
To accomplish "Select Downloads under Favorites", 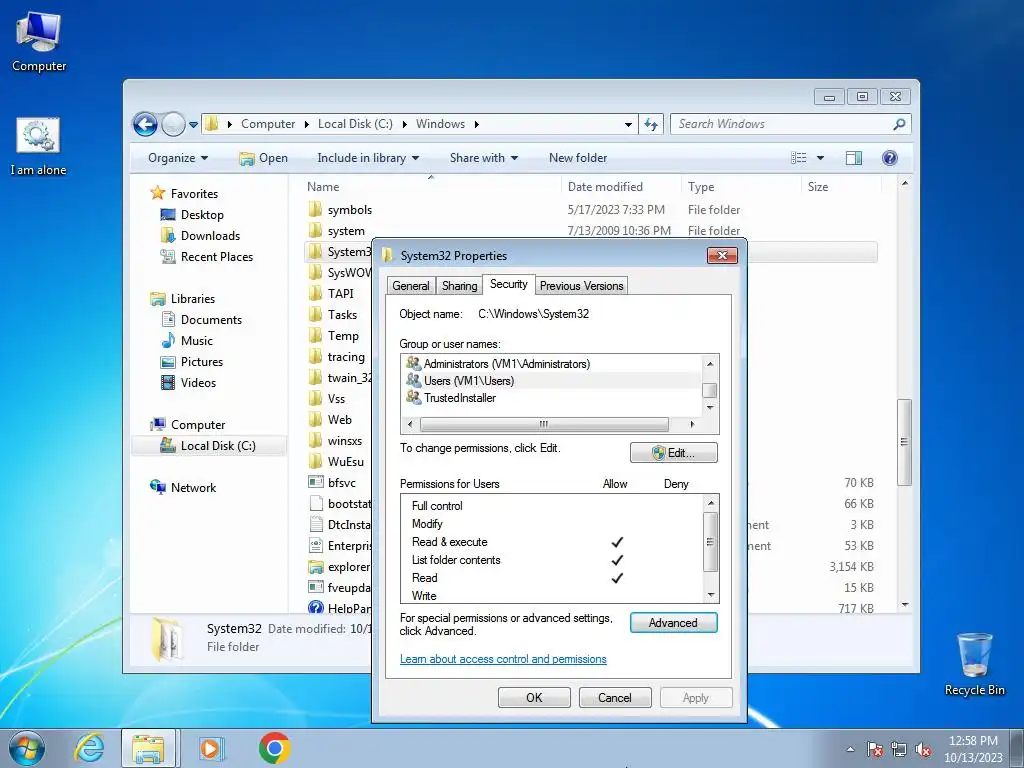I will point(210,236).
